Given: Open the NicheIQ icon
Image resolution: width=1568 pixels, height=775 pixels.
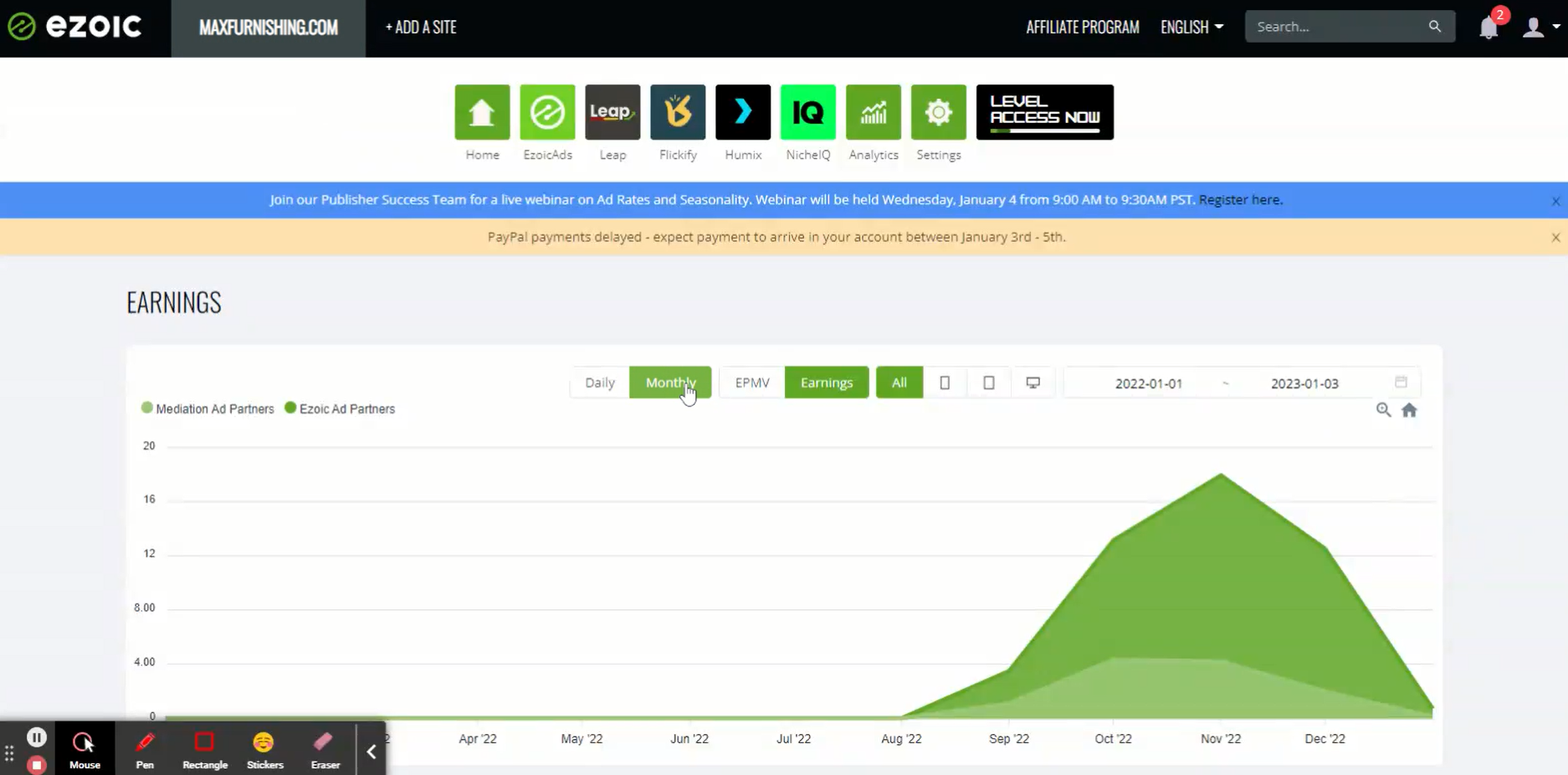Looking at the screenshot, I should [x=808, y=112].
